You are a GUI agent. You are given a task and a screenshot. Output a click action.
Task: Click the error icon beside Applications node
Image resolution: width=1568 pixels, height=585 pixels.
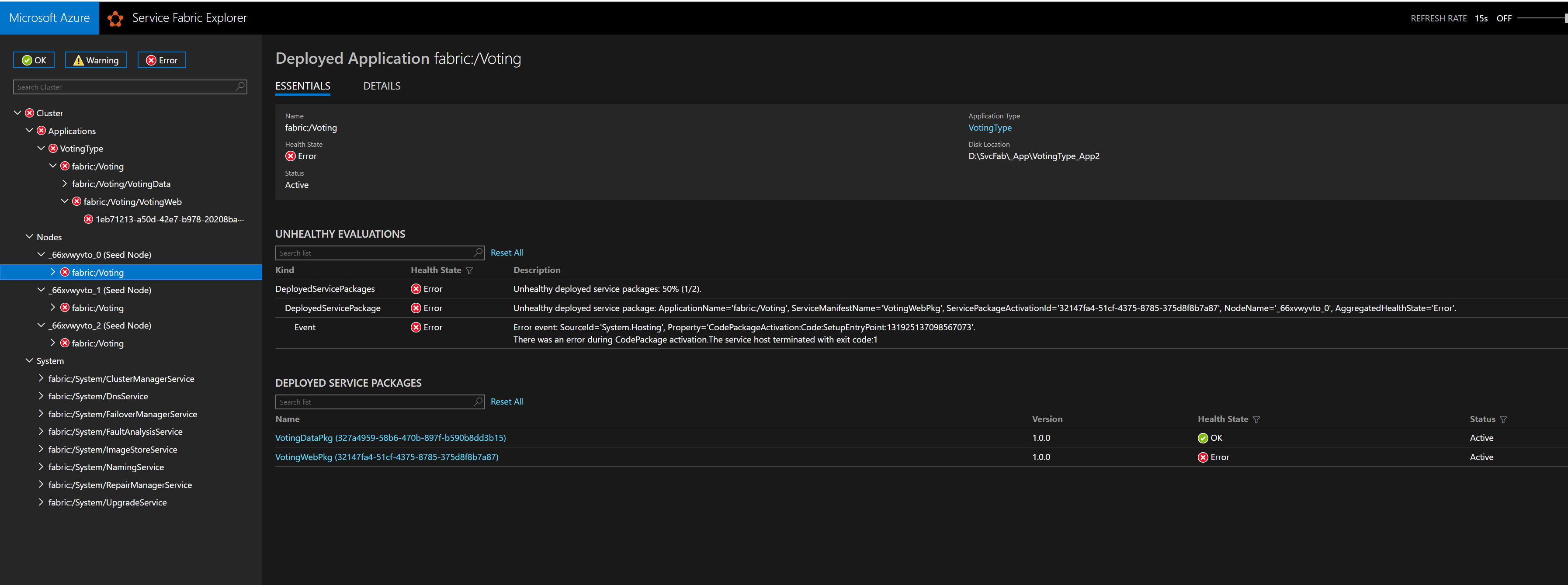(x=42, y=130)
